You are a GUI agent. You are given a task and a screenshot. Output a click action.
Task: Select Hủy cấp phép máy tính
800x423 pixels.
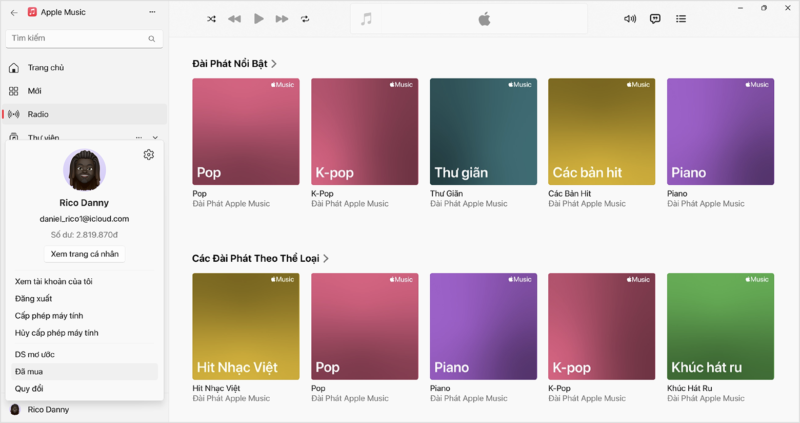57,333
